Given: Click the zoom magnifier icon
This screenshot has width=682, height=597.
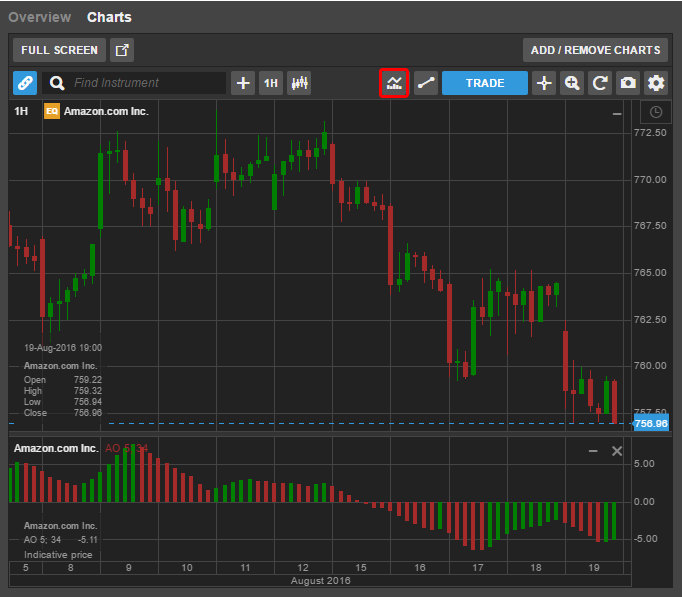Looking at the screenshot, I should tap(572, 83).
